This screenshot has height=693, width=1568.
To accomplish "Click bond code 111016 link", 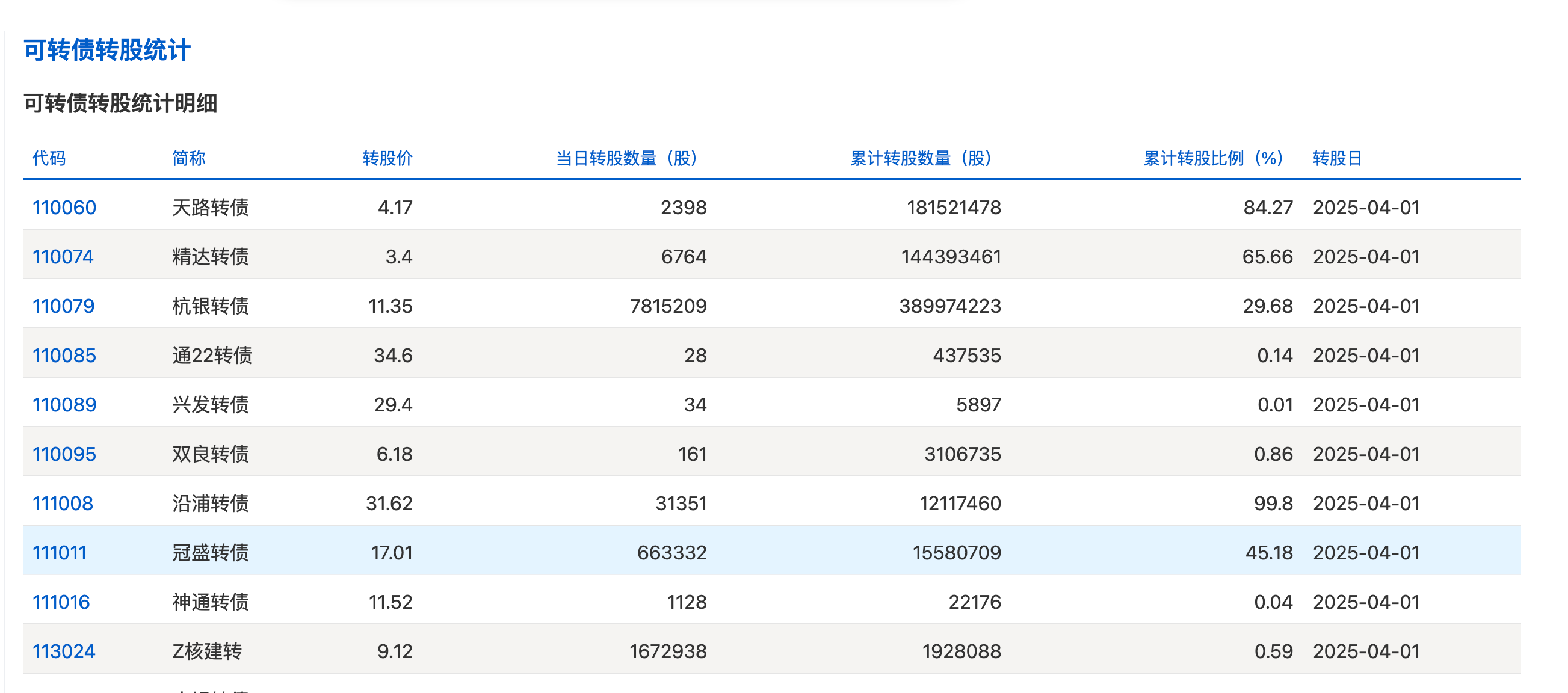I will point(61,602).
